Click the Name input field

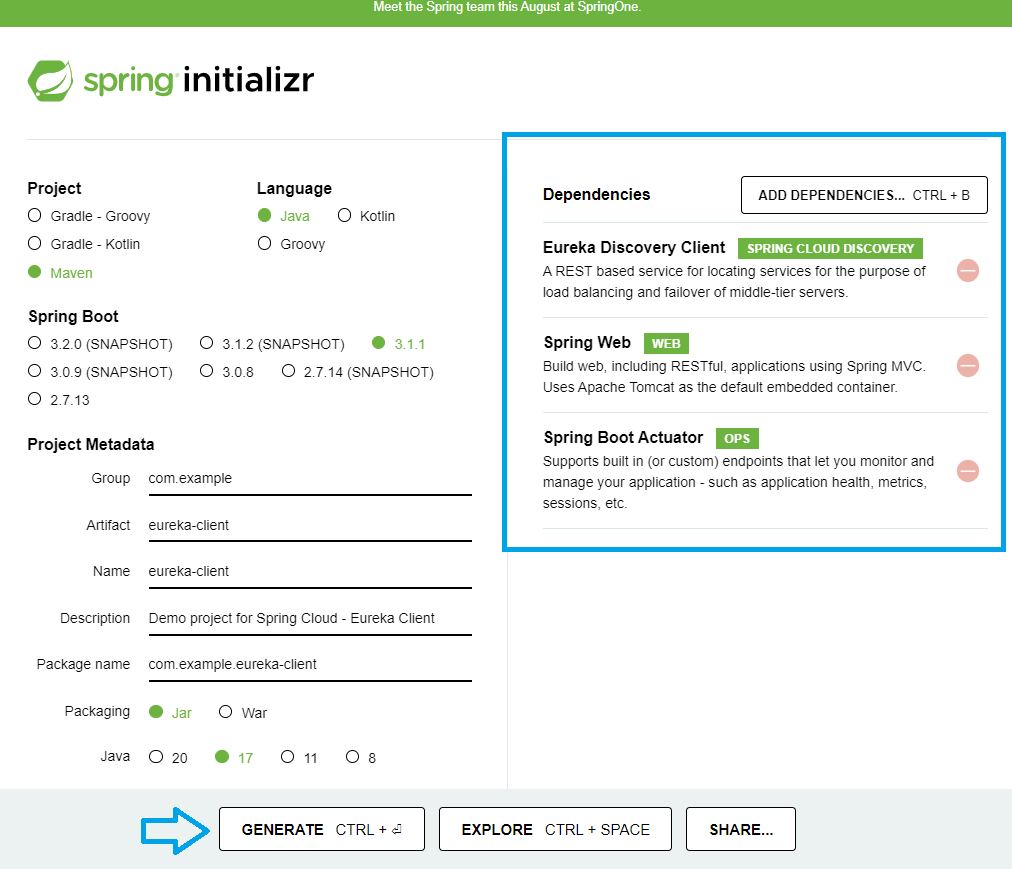310,572
